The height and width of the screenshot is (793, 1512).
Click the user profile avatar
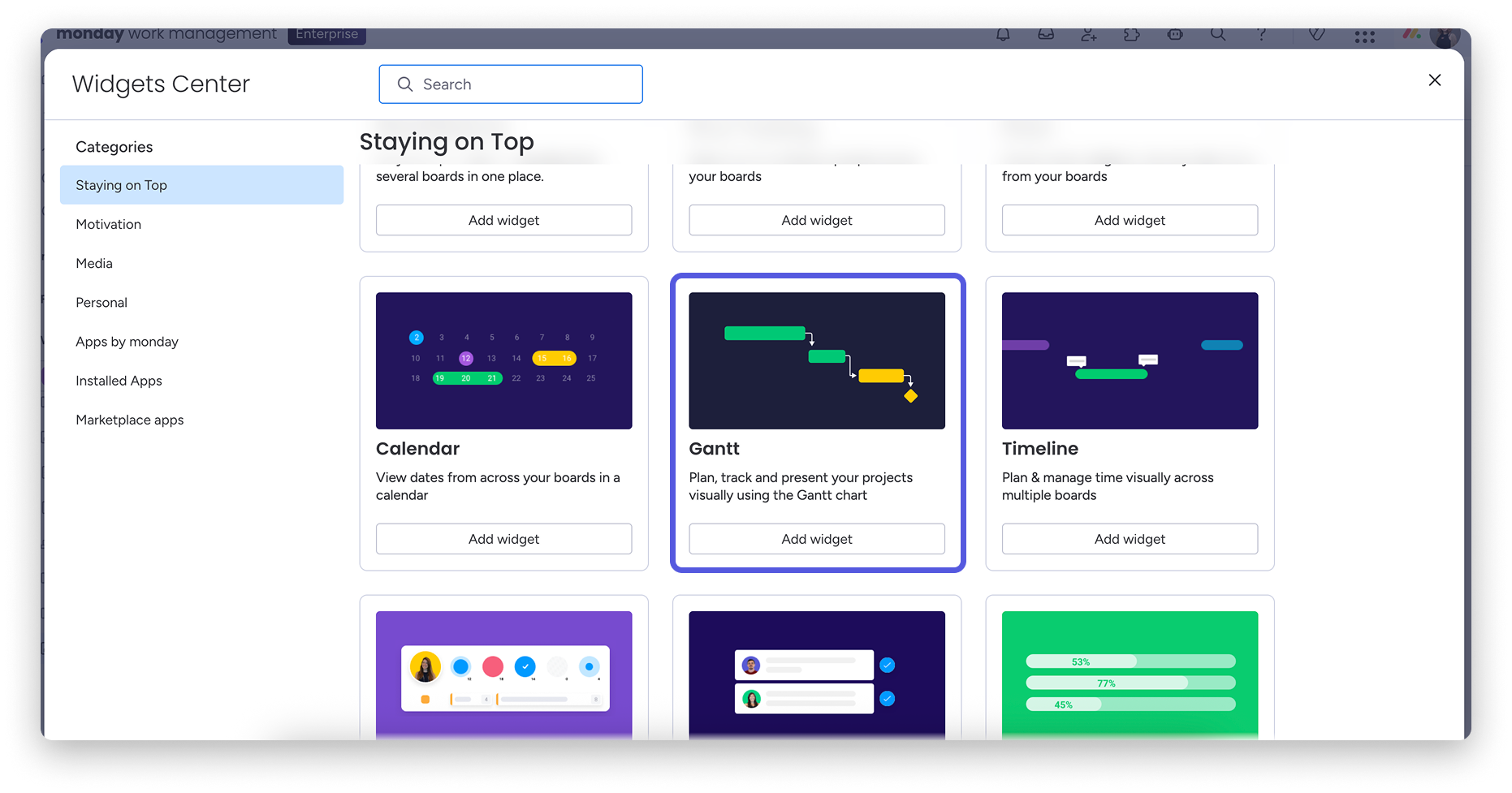pos(1445,37)
